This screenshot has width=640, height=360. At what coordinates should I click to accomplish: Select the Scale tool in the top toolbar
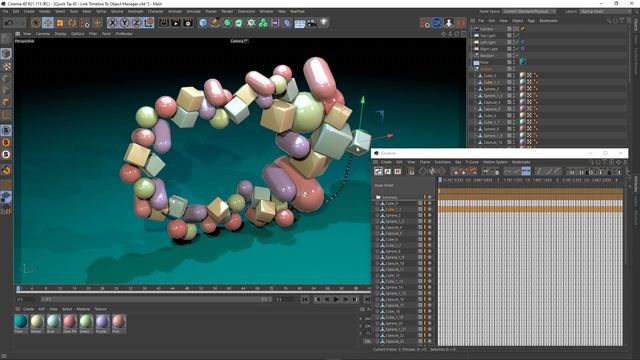(x=60, y=23)
